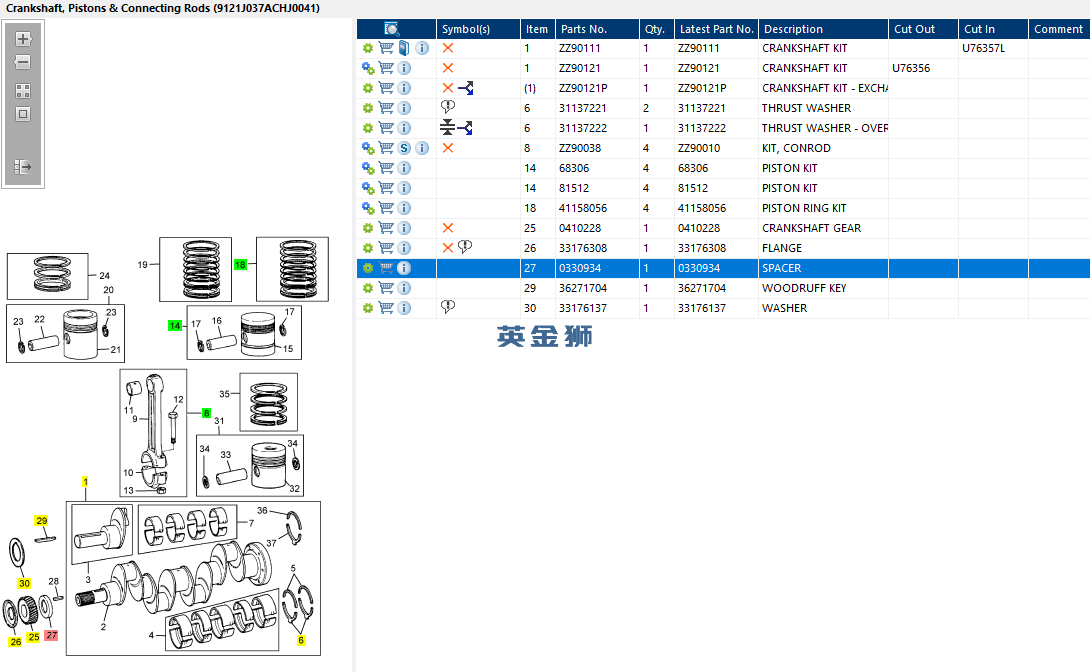
Task: Add WOODRUFF KEY 36271704 to cart
Action: [386, 288]
